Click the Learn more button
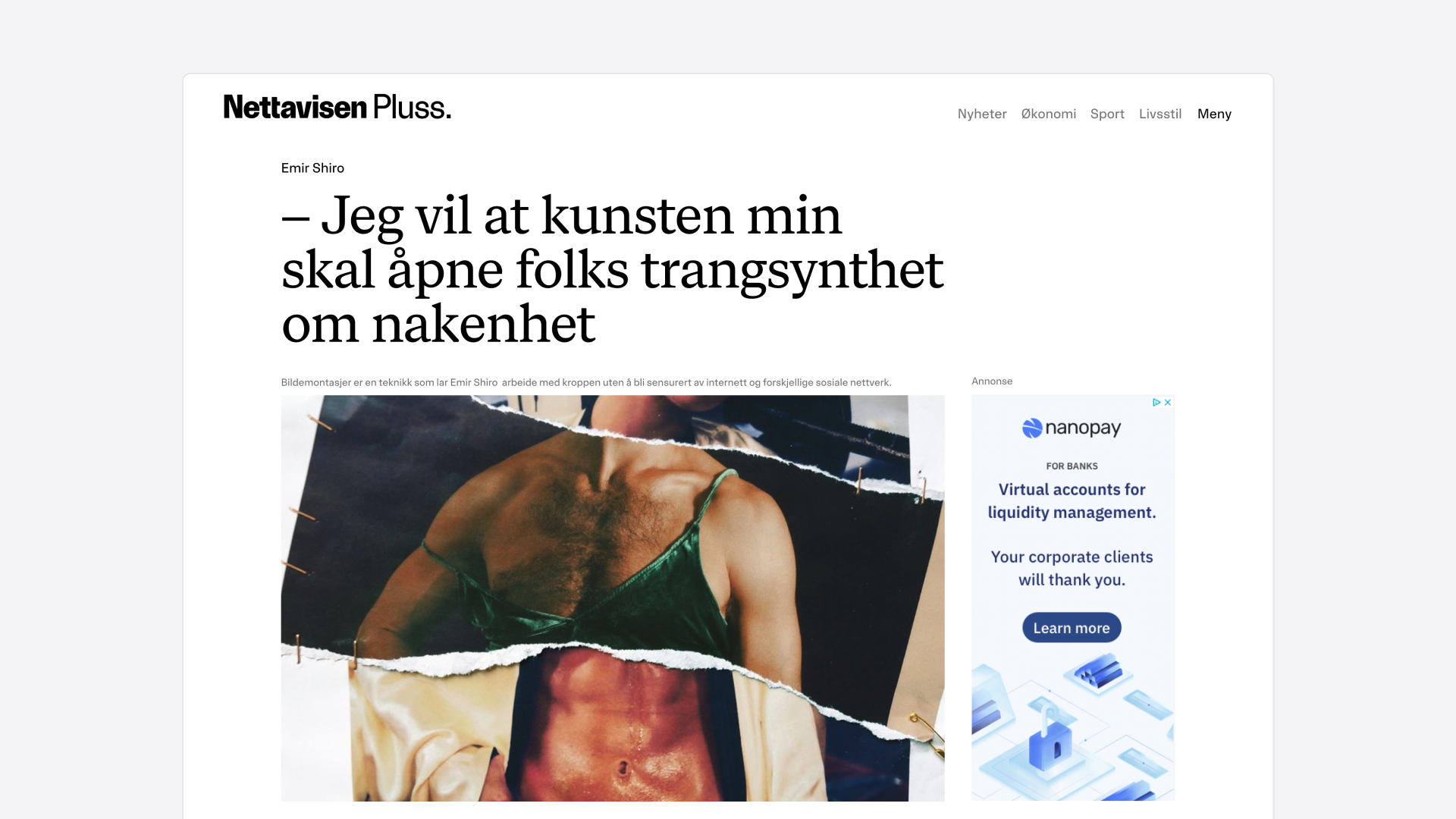Viewport: 1456px width, 819px height. pyautogui.click(x=1072, y=628)
